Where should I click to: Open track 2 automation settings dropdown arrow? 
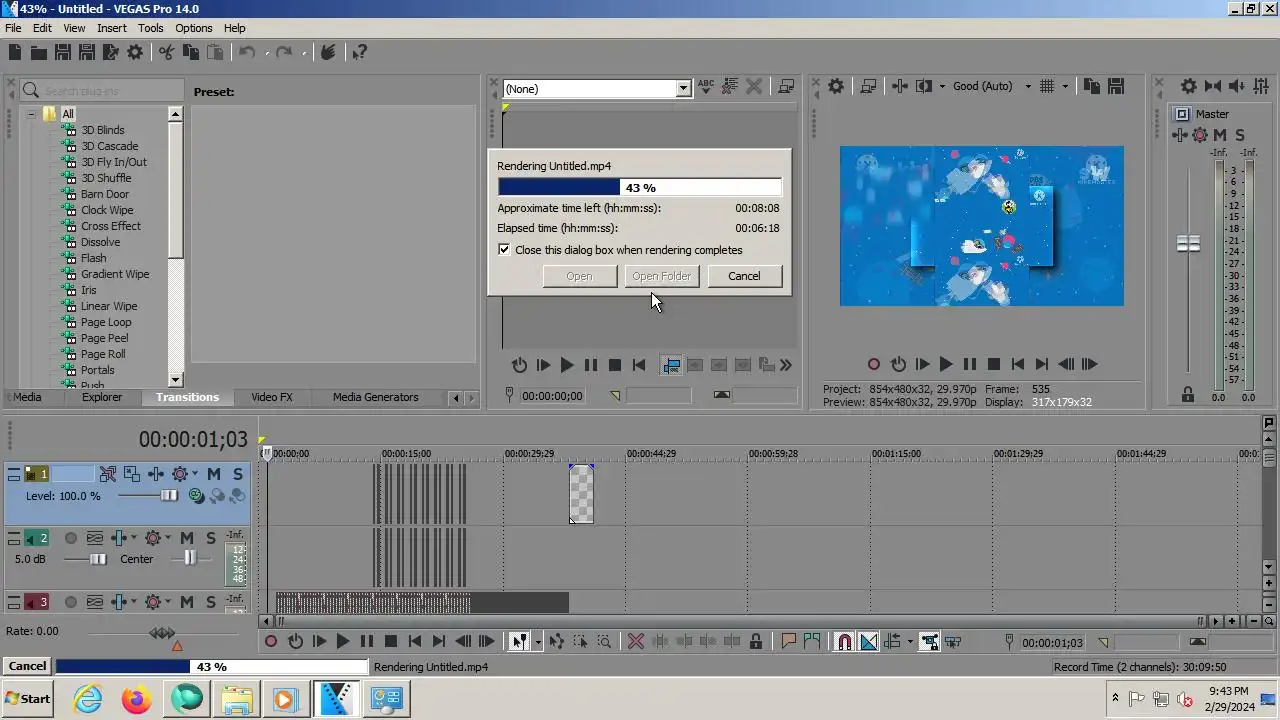[167, 538]
